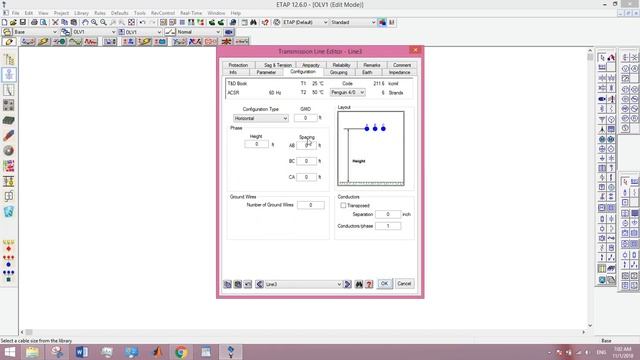Open Microsoft Word from the taskbar
Screen dimensions: 640x360
(x=82, y=352)
